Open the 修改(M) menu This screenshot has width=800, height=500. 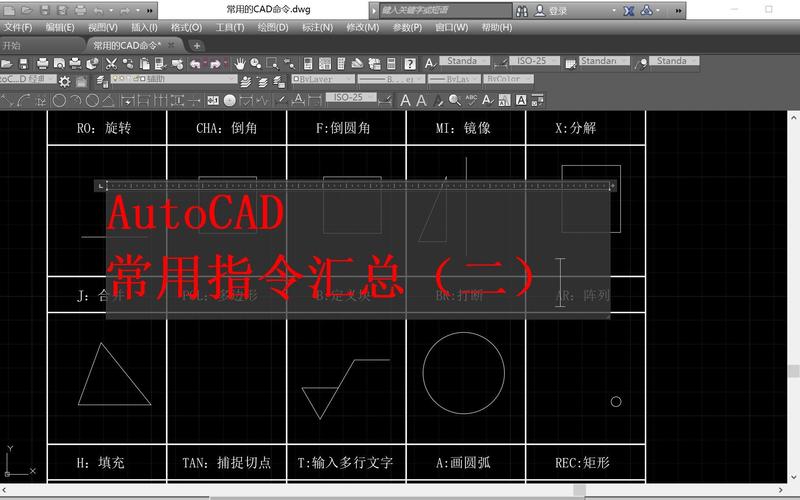click(x=362, y=27)
